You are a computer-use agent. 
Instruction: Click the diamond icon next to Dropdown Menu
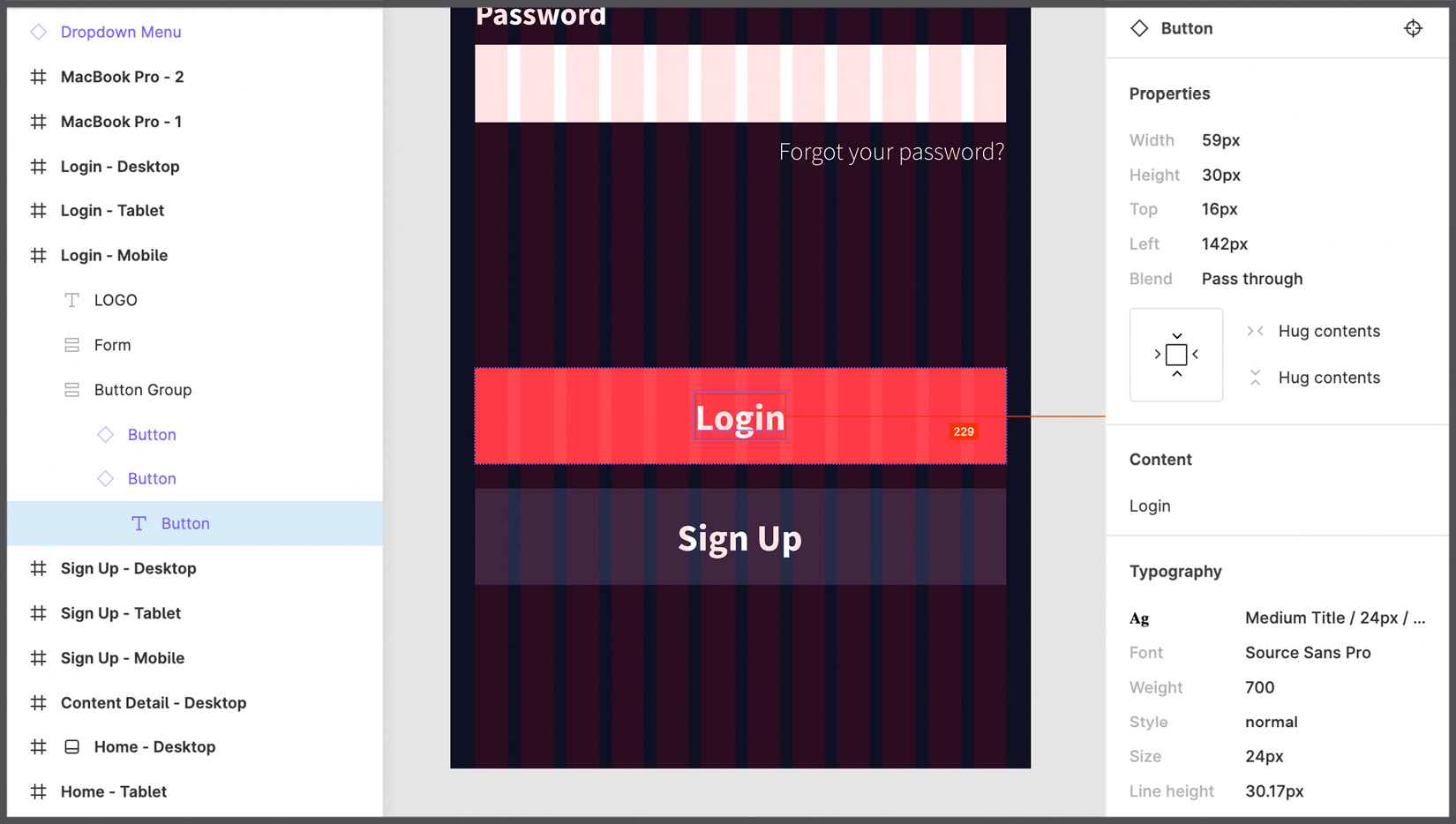point(38,32)
